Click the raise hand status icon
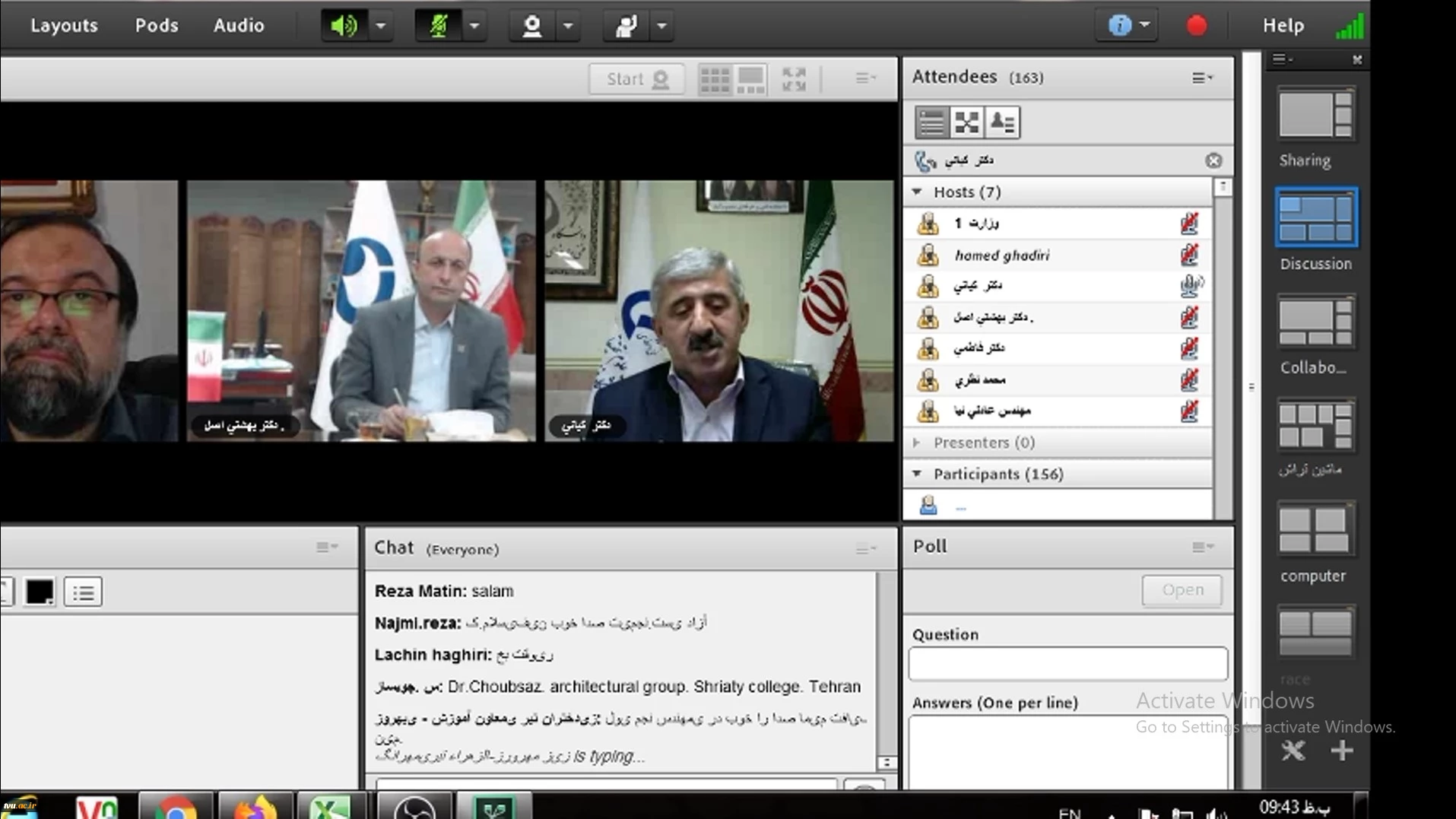Screen dimensions: 1456x819 pyautogui.click(x=626, y=26)
